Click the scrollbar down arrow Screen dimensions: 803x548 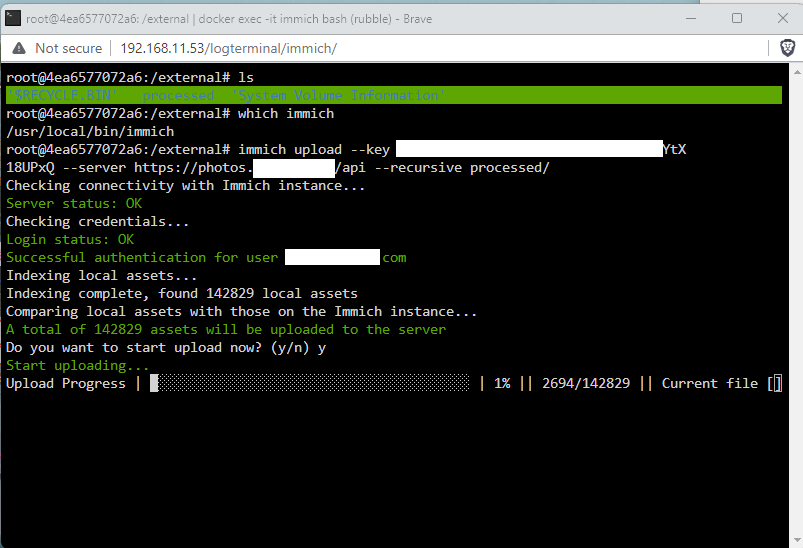796,540
